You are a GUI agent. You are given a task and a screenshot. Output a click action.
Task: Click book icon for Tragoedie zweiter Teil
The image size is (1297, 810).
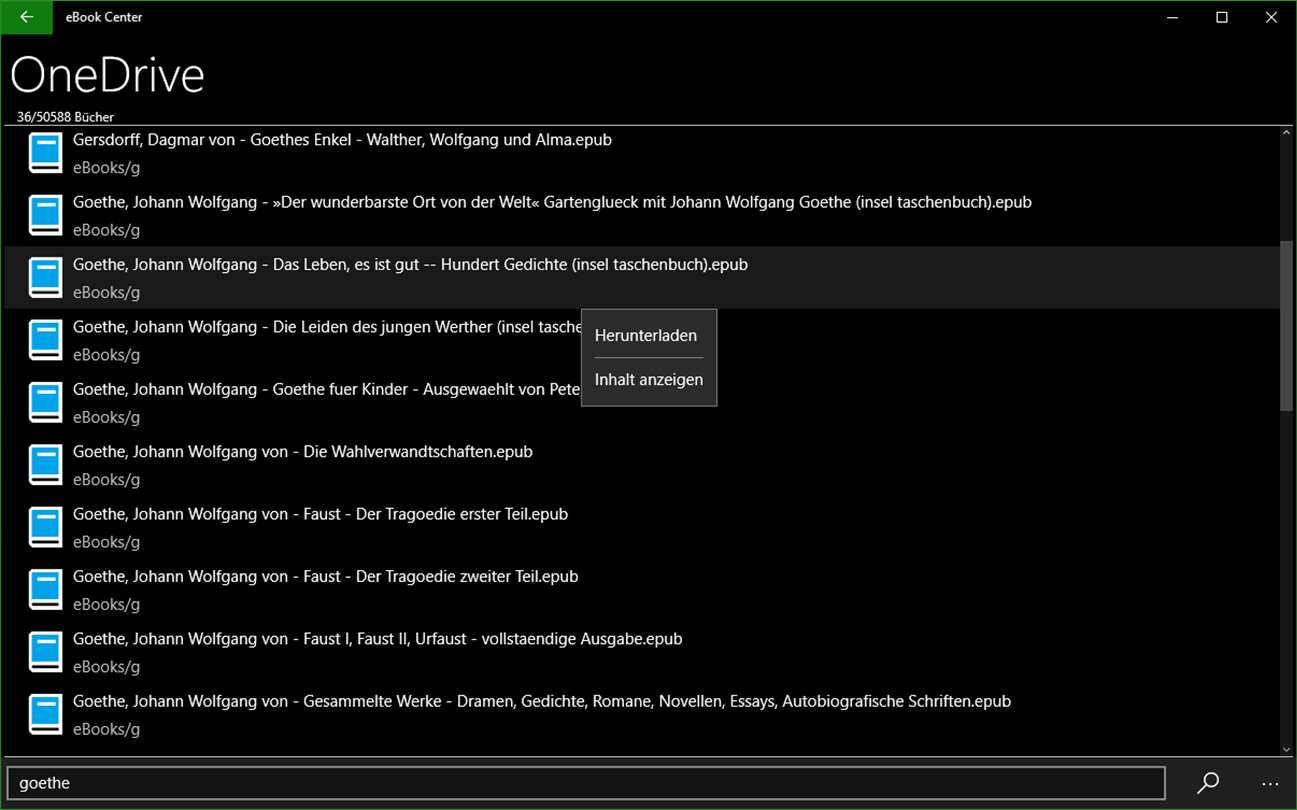45,589
